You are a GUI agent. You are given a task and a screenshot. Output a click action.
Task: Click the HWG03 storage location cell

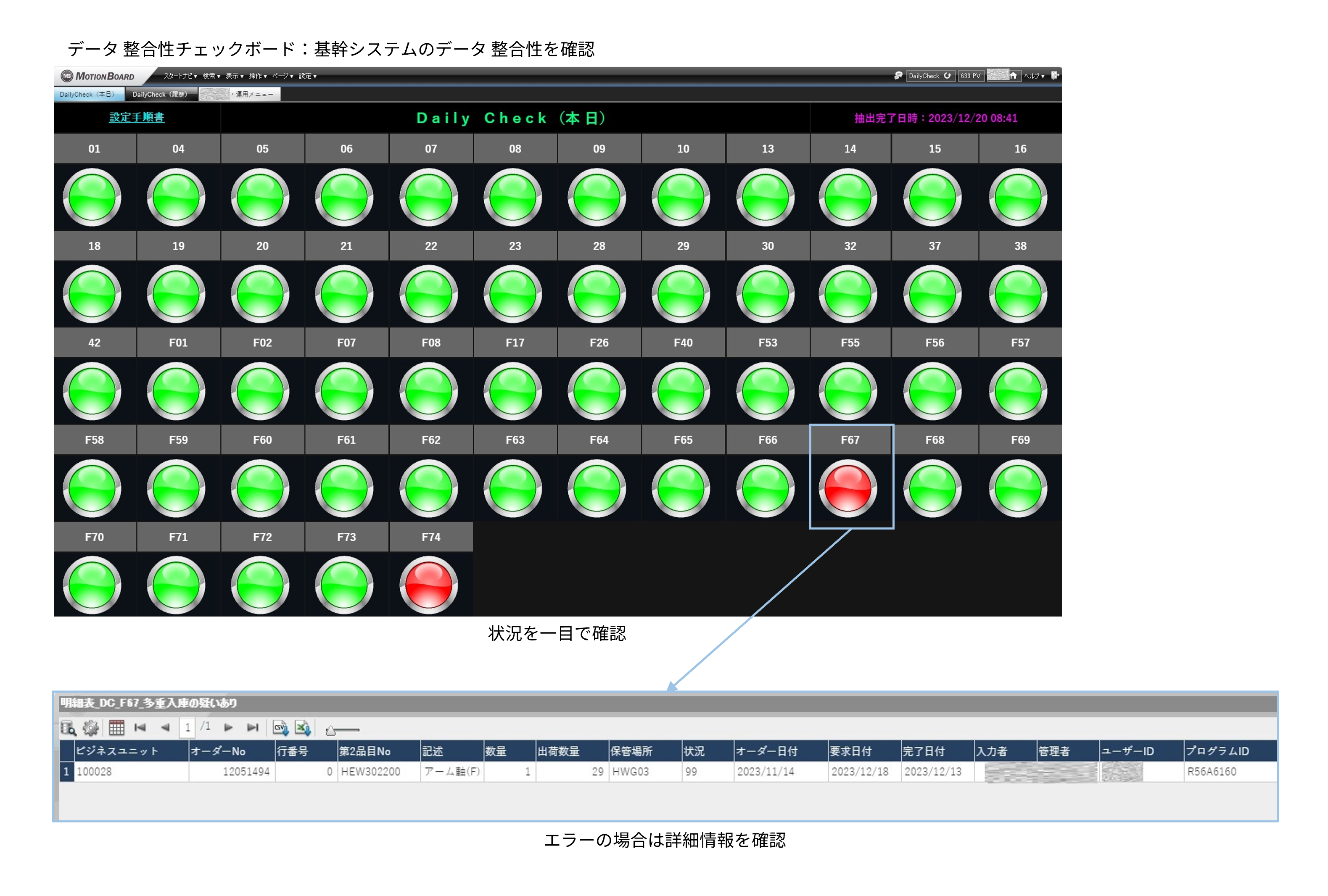point(645,772)
